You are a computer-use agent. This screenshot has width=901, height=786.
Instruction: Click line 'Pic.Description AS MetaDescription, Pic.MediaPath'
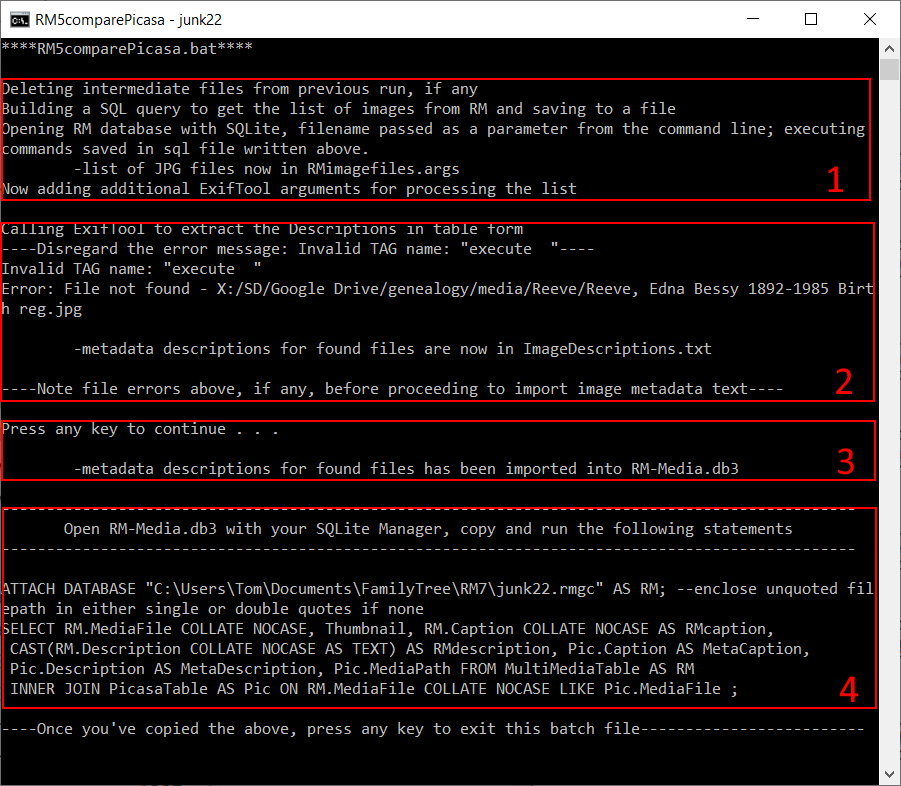point(352,669)
